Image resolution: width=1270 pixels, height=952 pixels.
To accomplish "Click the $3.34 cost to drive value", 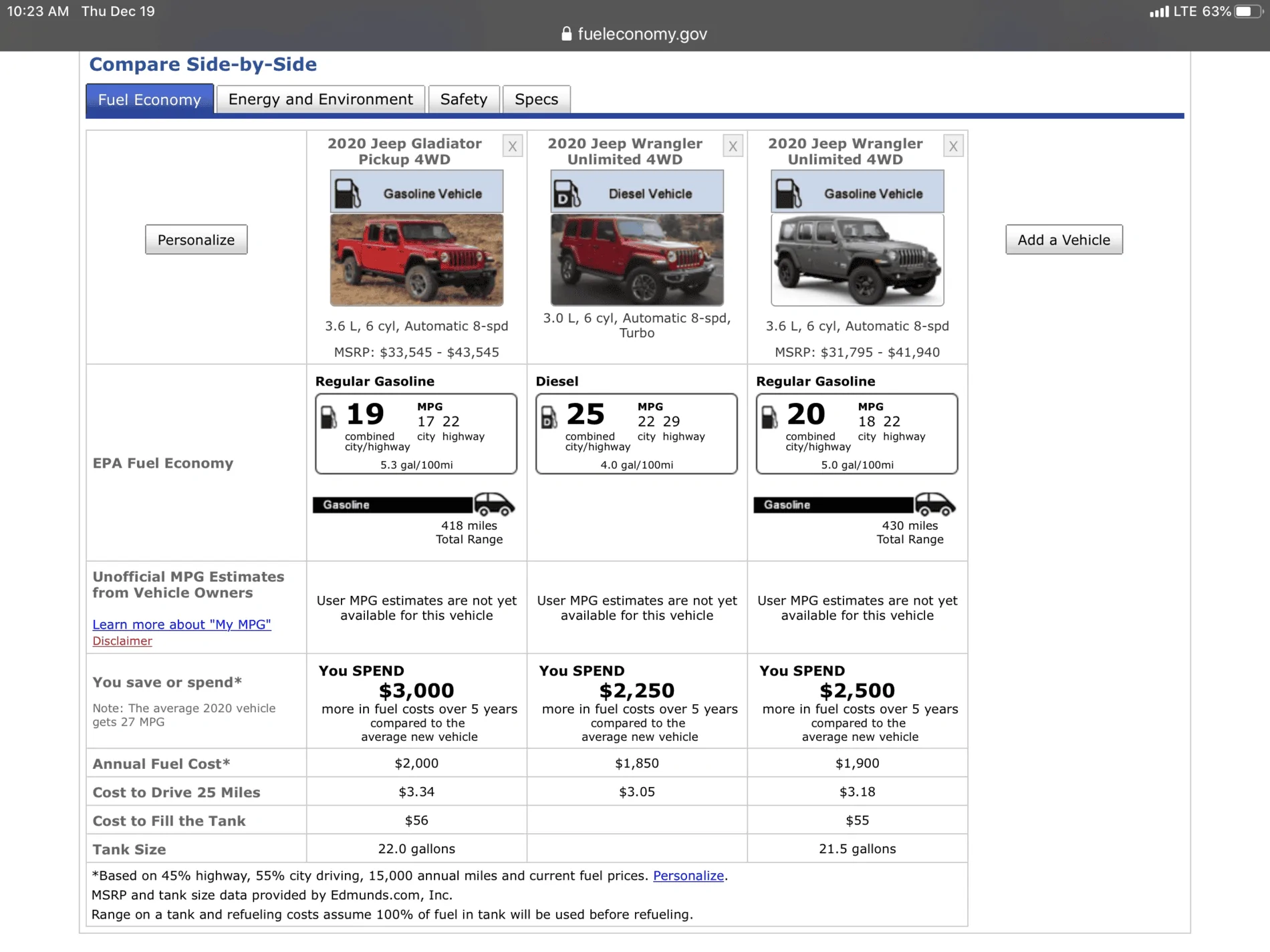I will pyautogui.click(x=416, y=792).
